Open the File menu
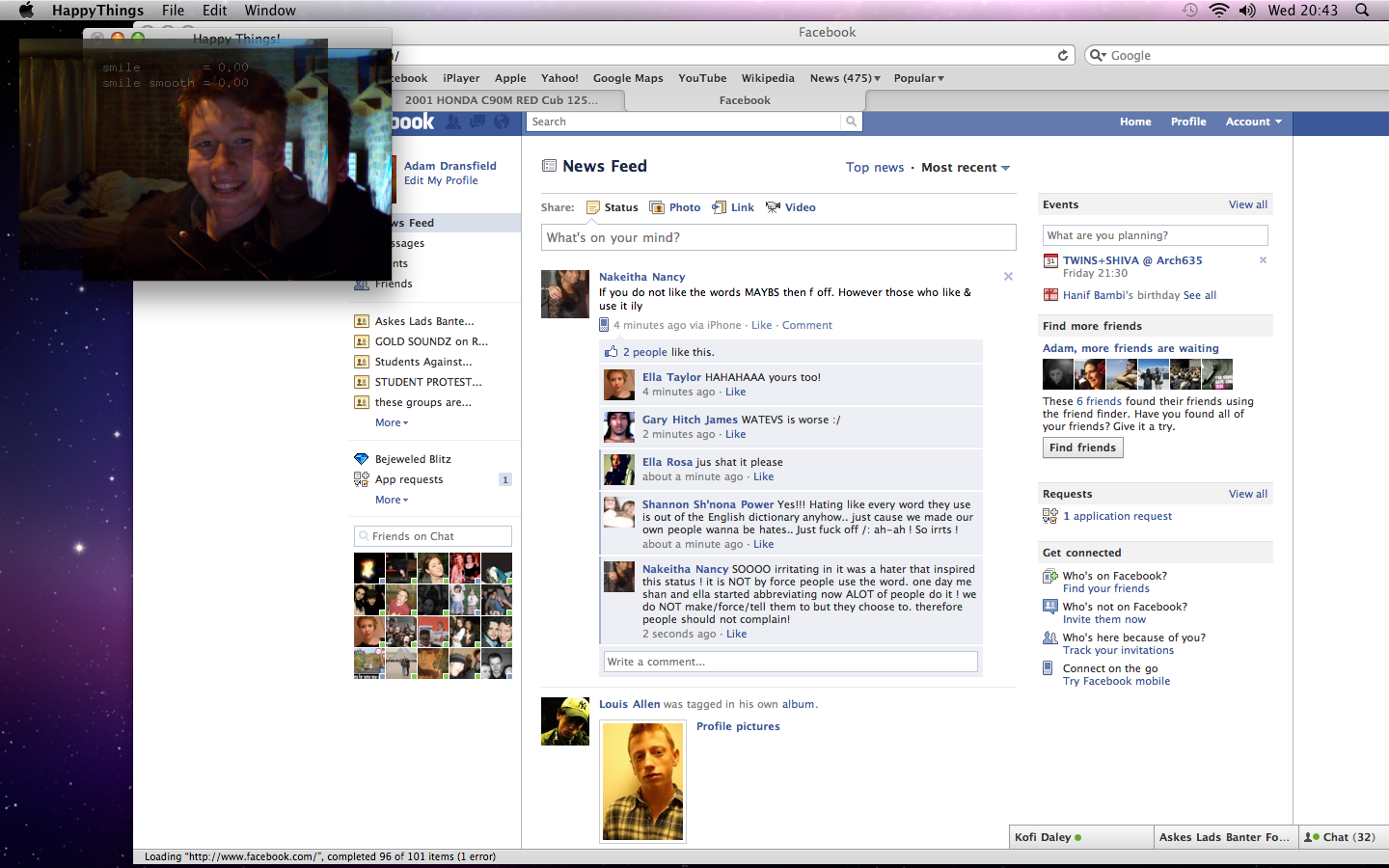 click(174, 10)
